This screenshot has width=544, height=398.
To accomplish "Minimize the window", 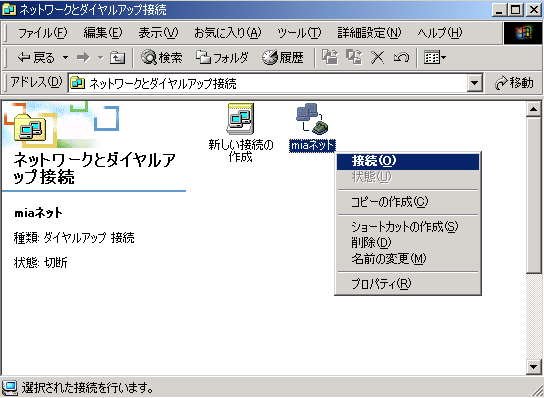I will click(500, 10).
